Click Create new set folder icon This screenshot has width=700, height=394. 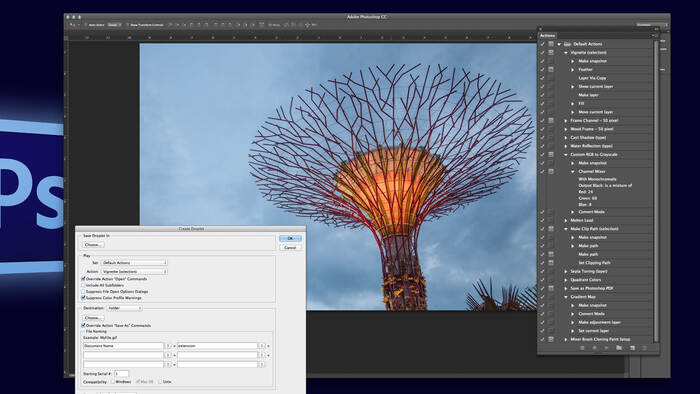tap(619, 348)
